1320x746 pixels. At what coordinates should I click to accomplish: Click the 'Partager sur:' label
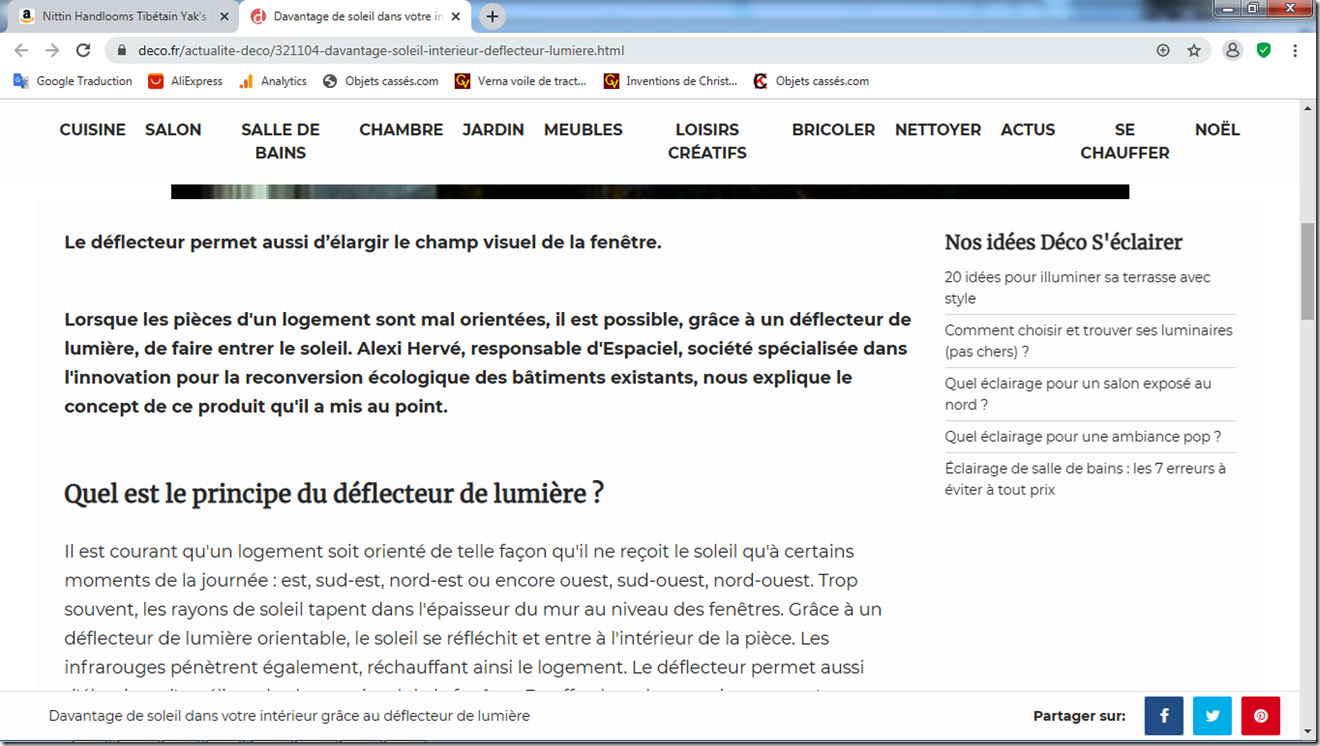pos(1079,716)
